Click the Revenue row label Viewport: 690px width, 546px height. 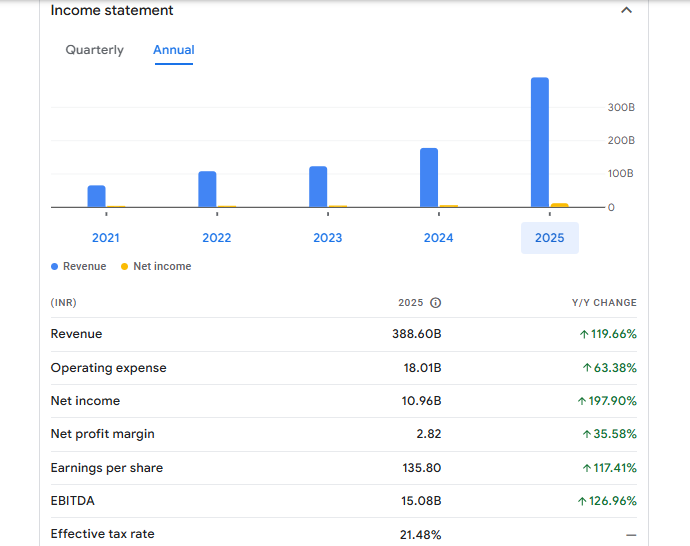click(x=76, y=334)
